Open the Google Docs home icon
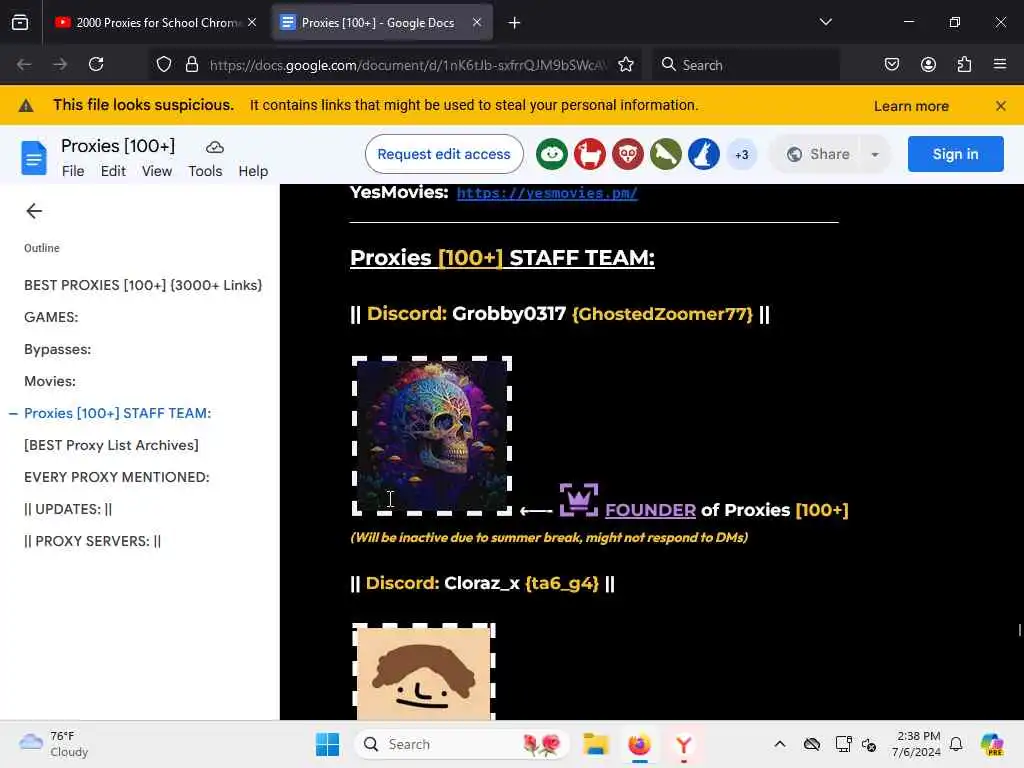The height and width of the screenshot is (768, 1024). (x=33, y=157)
